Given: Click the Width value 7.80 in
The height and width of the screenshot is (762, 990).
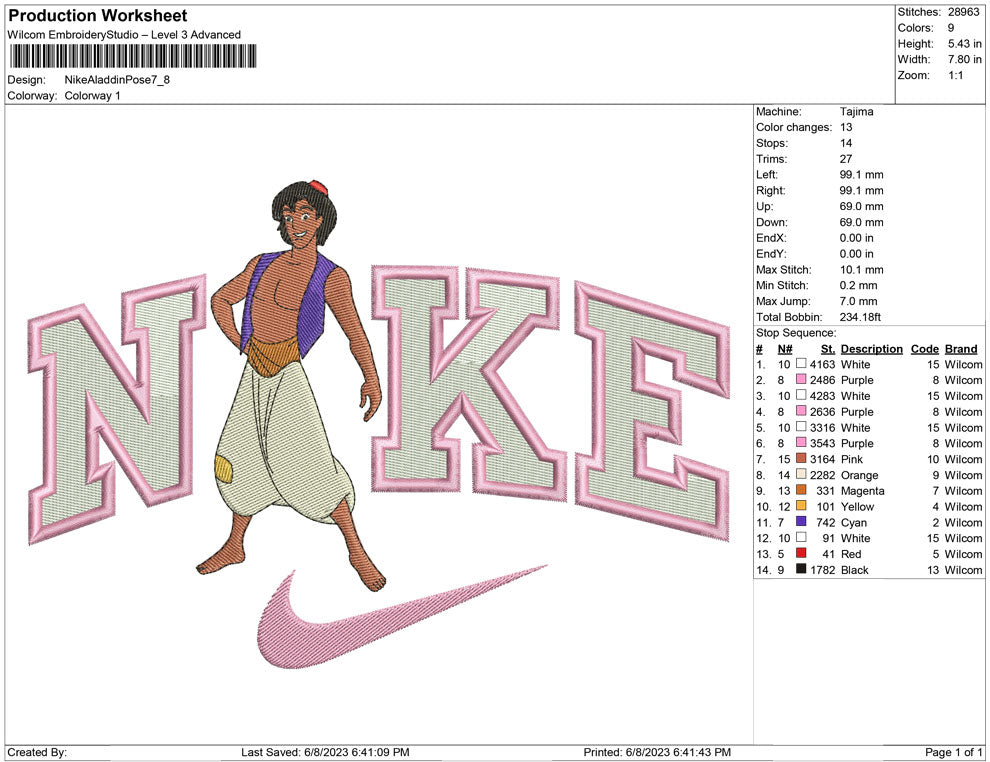Looking at the screenshot, I should click(965, 59).
